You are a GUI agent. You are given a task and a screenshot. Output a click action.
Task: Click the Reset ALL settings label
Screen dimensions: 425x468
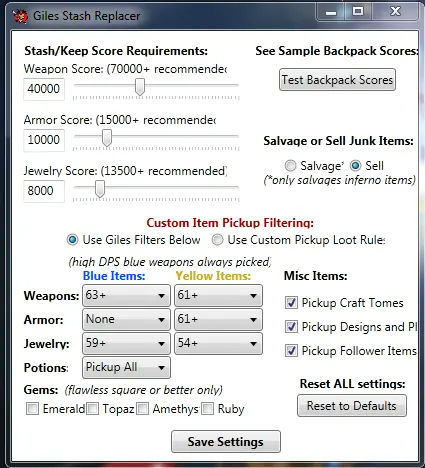click(x=352, y=384)
